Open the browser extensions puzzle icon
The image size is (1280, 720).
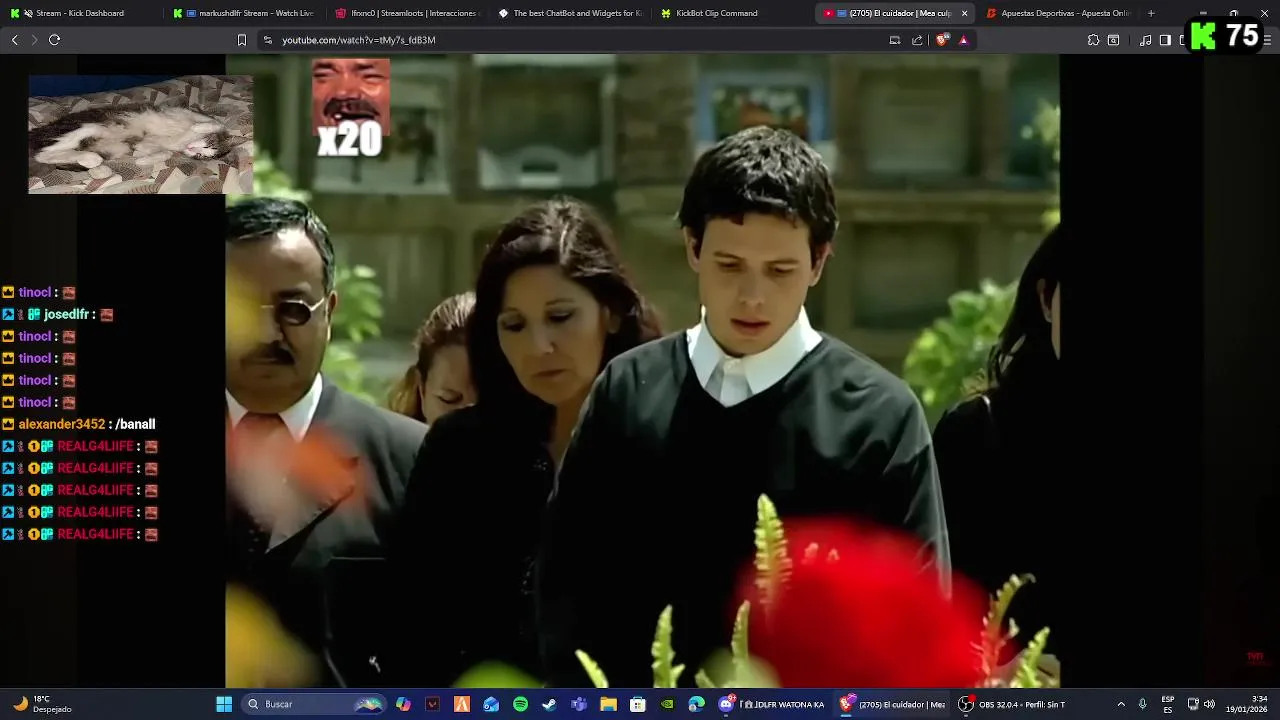point(1093,40)
